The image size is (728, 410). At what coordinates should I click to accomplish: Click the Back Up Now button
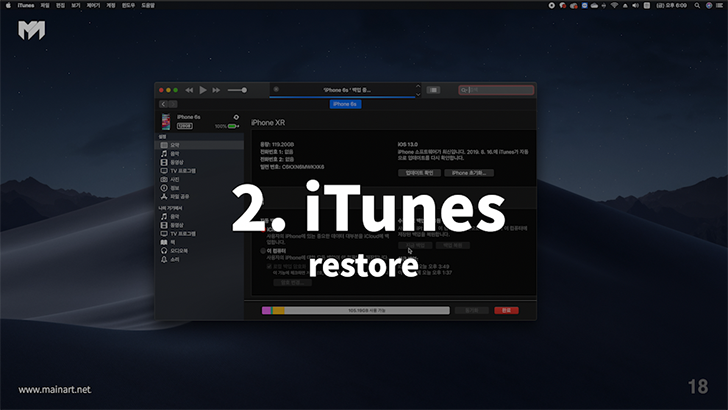coord(415,245)
